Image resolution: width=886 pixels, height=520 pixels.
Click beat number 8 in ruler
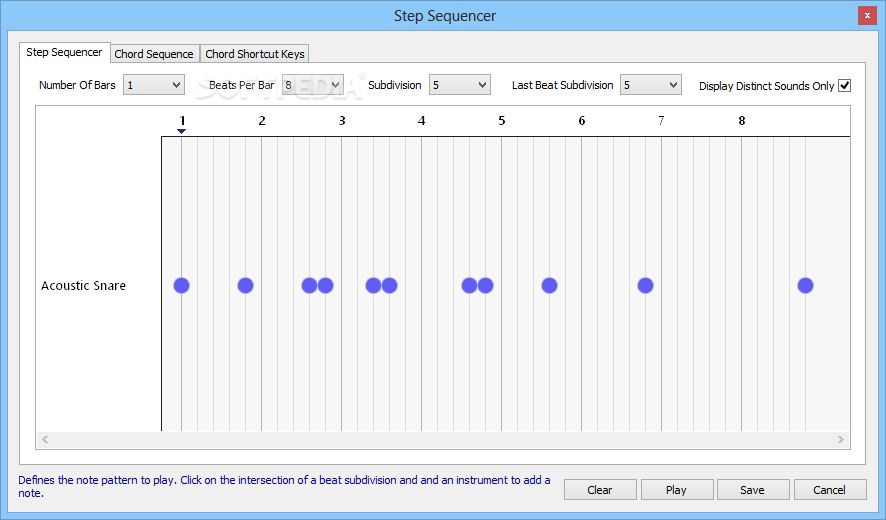click(x=742, y=120)
